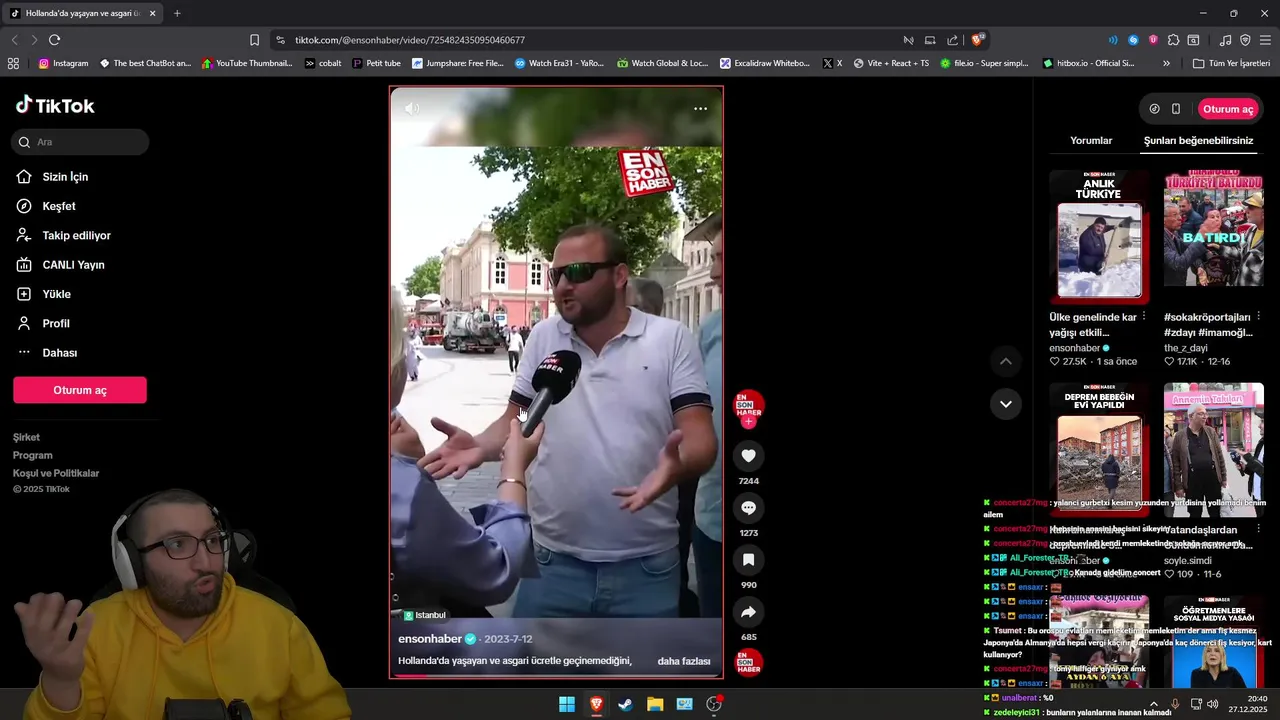Unmute the video volume icon
Image resolution: width=1280 pixels, height=720 pixels.
coord(412,108)
